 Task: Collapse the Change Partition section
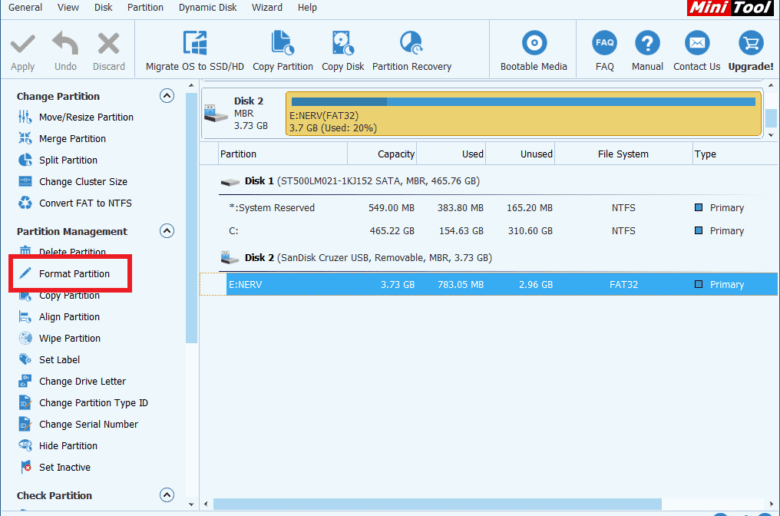[167, 96]
